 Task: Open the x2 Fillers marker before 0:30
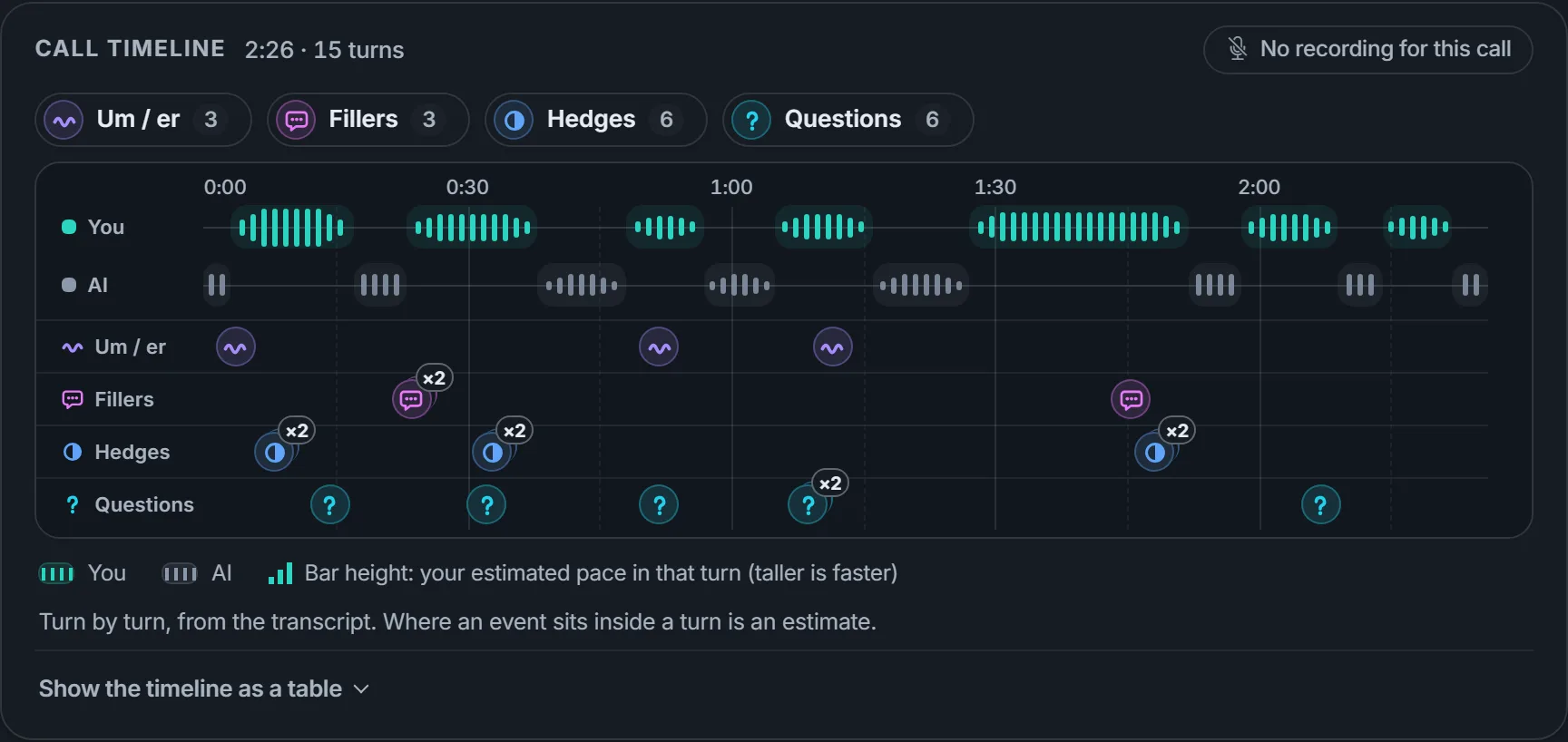click(x=412, y=399)
